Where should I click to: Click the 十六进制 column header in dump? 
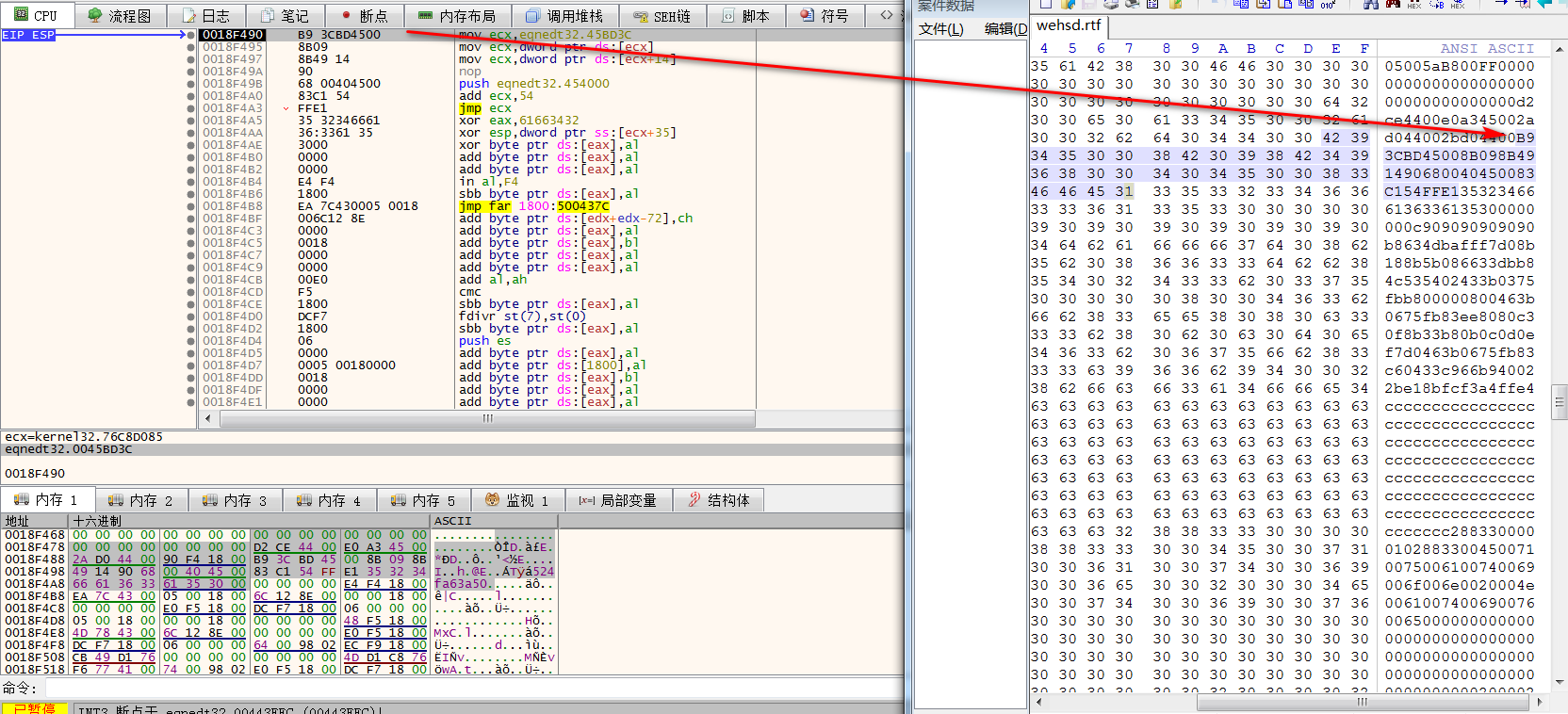250,521
